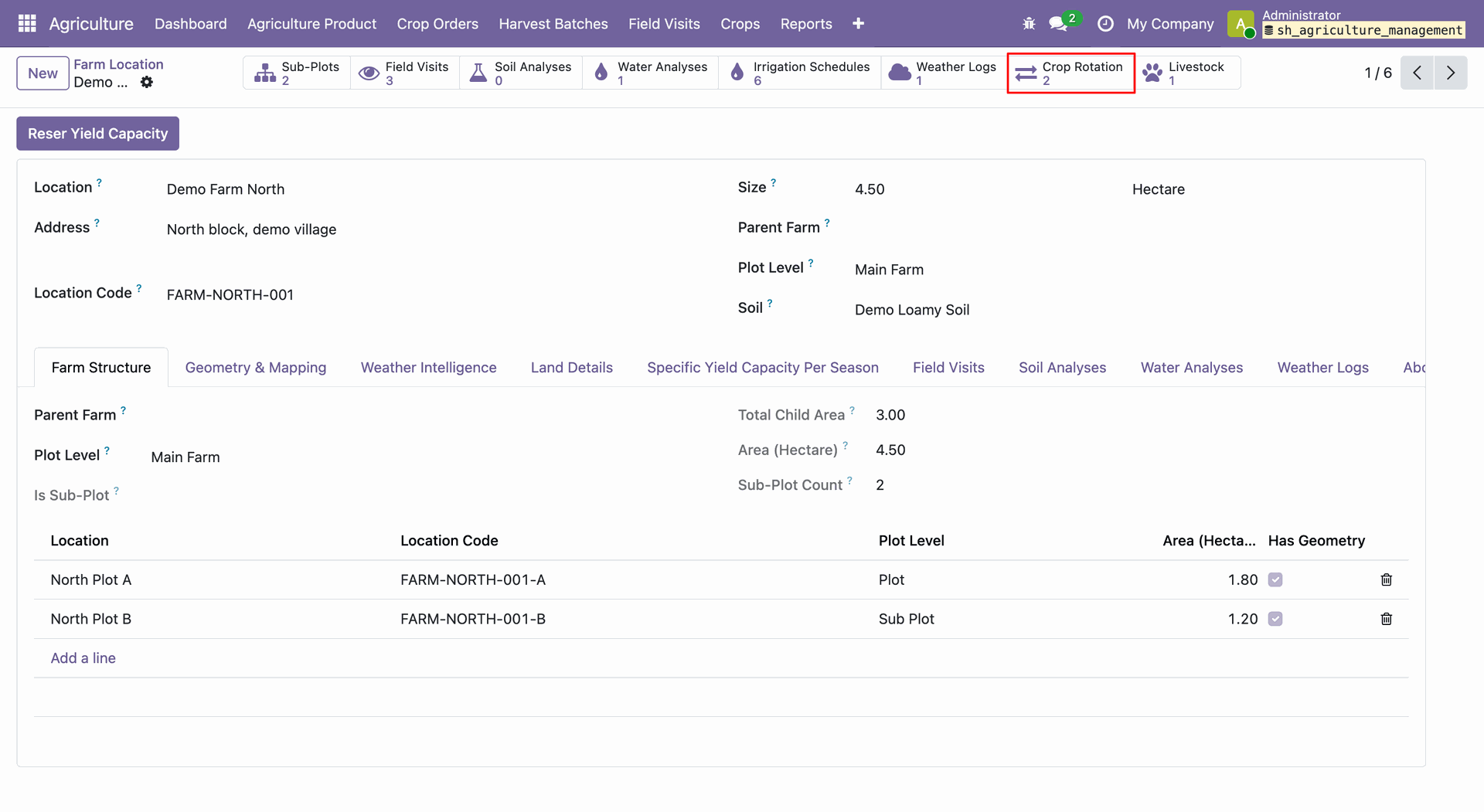Open Irrigation Schedules smart button
The width and height of the screenshot is (1484, 812).
point(800,73)
